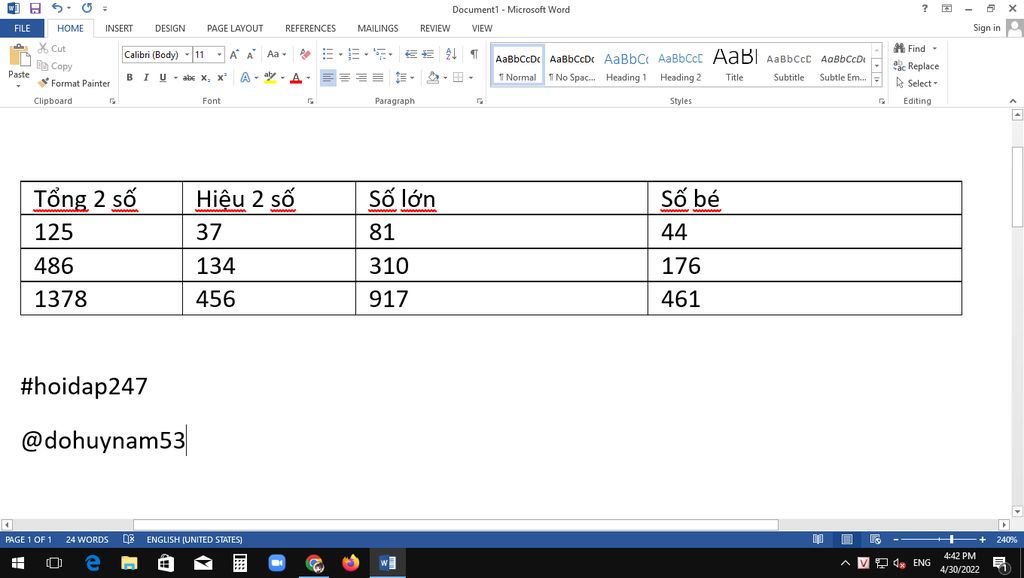This screenshot has width=1024, height=578.
Task: Open font color dropdown arrow
Action: (308, 77)
